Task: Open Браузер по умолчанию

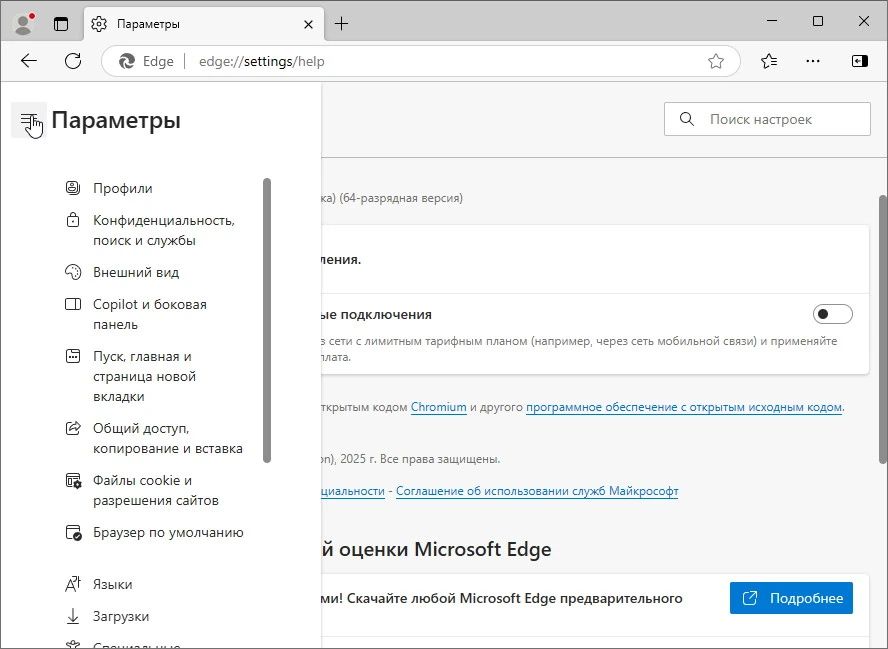Action: coord(168,532)
